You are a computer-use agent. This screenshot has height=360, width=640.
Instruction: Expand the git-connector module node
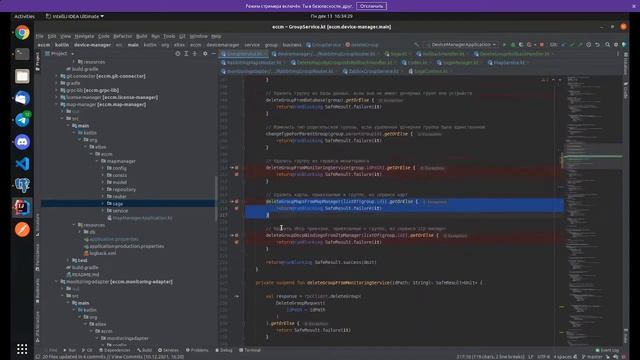(57, 76)
